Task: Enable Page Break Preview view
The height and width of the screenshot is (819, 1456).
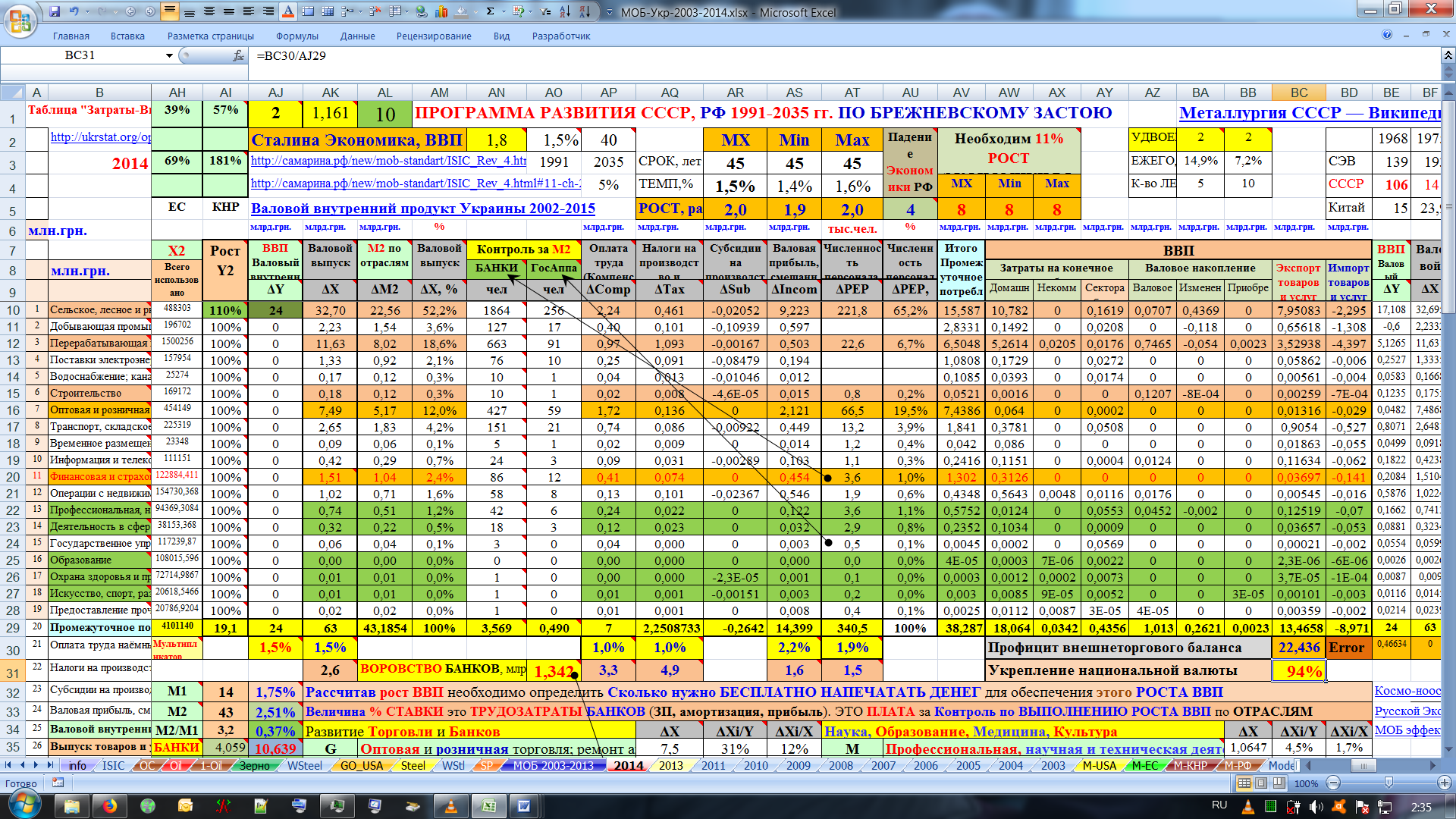Action: point(1279,783)
